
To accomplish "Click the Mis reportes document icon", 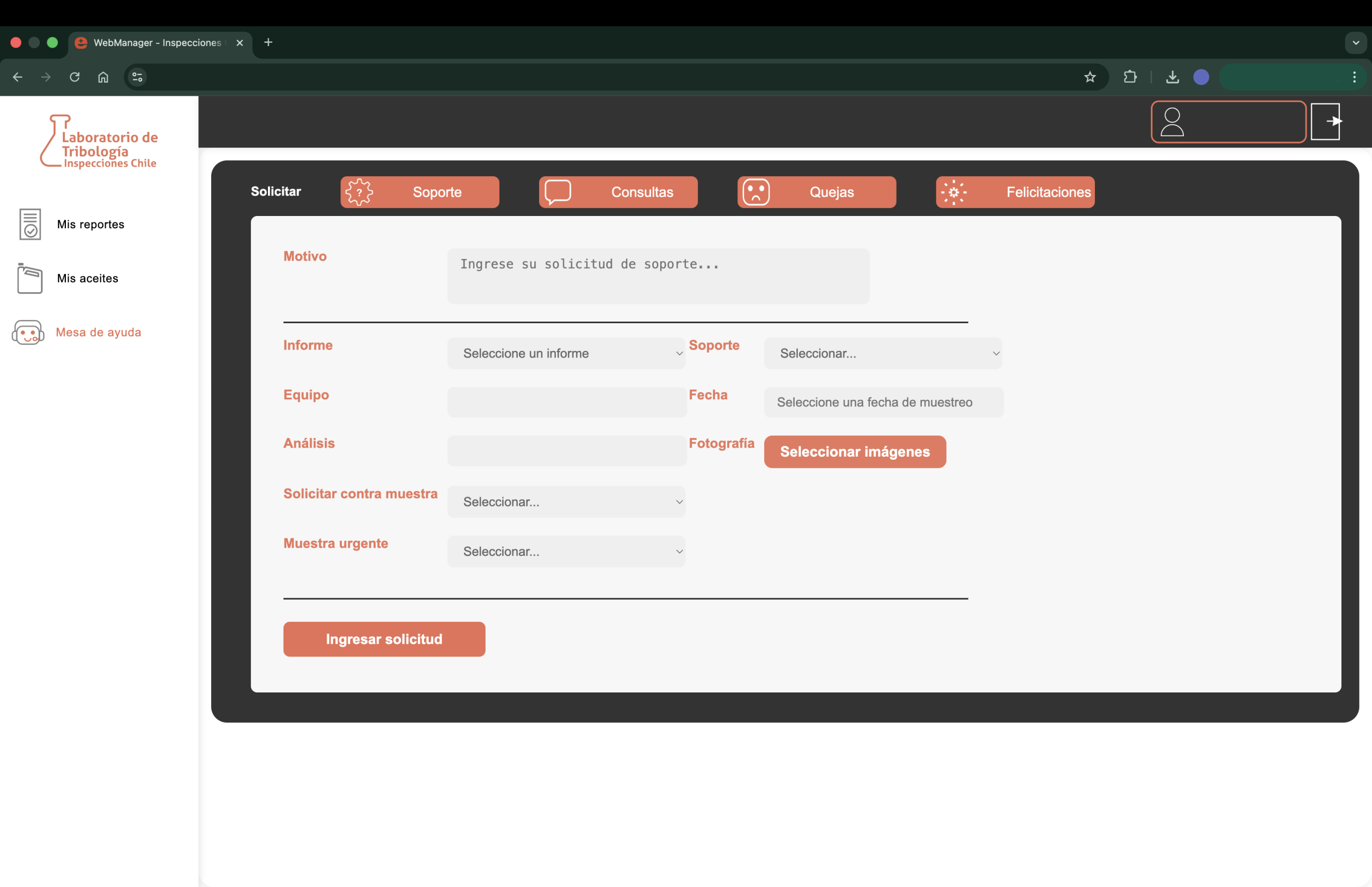I will 30,224.
